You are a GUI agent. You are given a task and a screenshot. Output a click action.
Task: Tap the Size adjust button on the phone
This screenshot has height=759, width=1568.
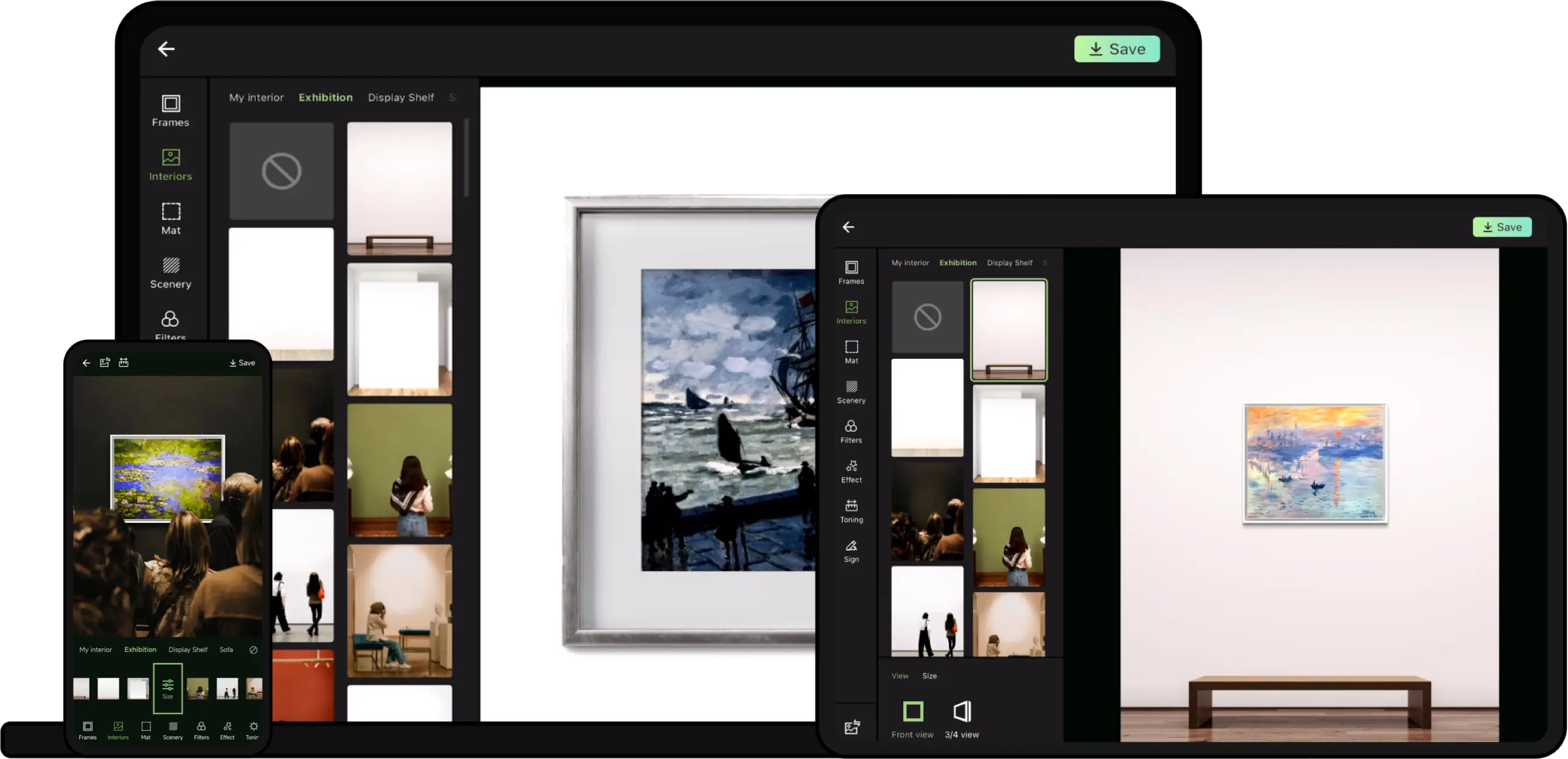coord(168,688)
